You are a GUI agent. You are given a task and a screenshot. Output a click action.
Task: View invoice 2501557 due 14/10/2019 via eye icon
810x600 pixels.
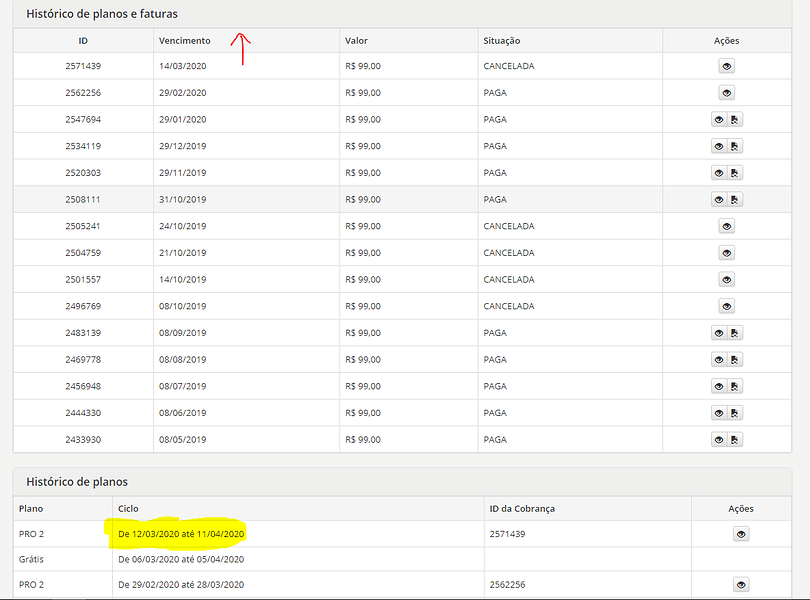pos(726,280)
